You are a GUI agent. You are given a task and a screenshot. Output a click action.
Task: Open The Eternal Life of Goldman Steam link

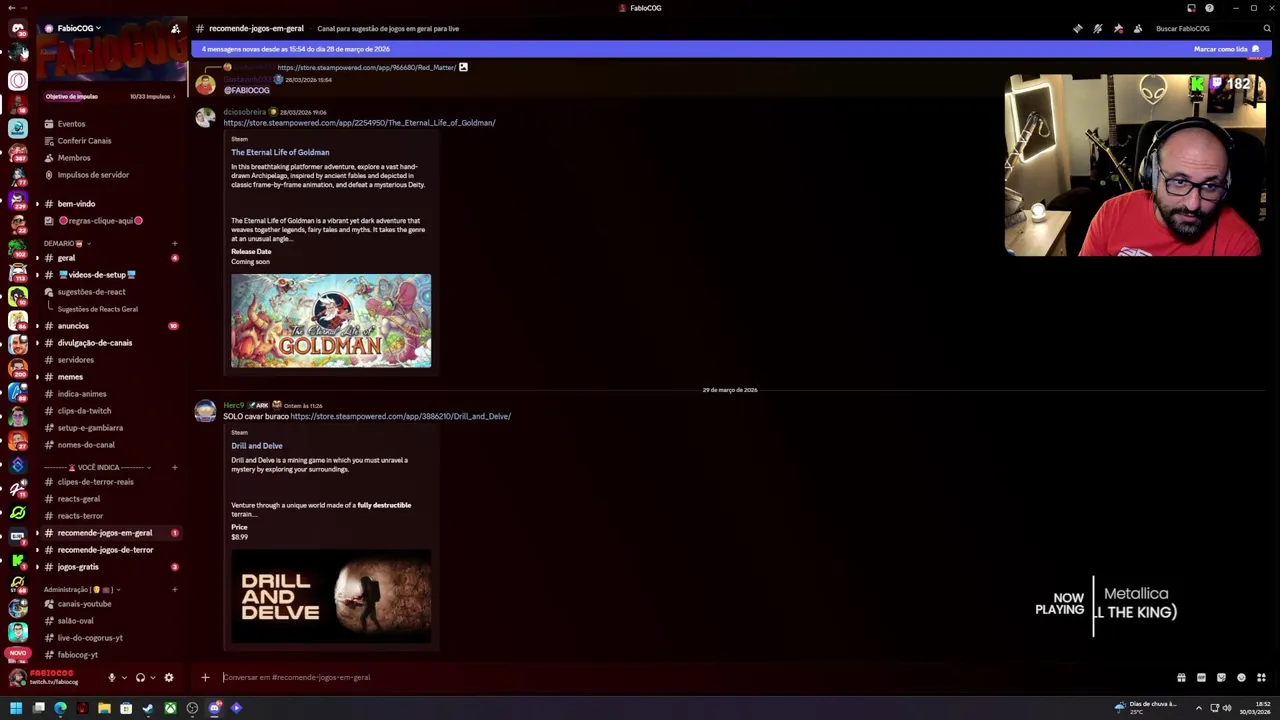[x=359, y=123]
